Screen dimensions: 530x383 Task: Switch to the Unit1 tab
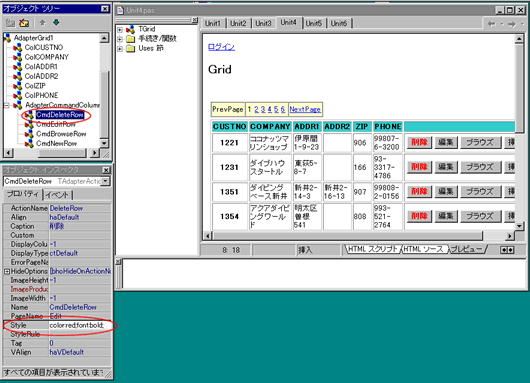(213, 23)
